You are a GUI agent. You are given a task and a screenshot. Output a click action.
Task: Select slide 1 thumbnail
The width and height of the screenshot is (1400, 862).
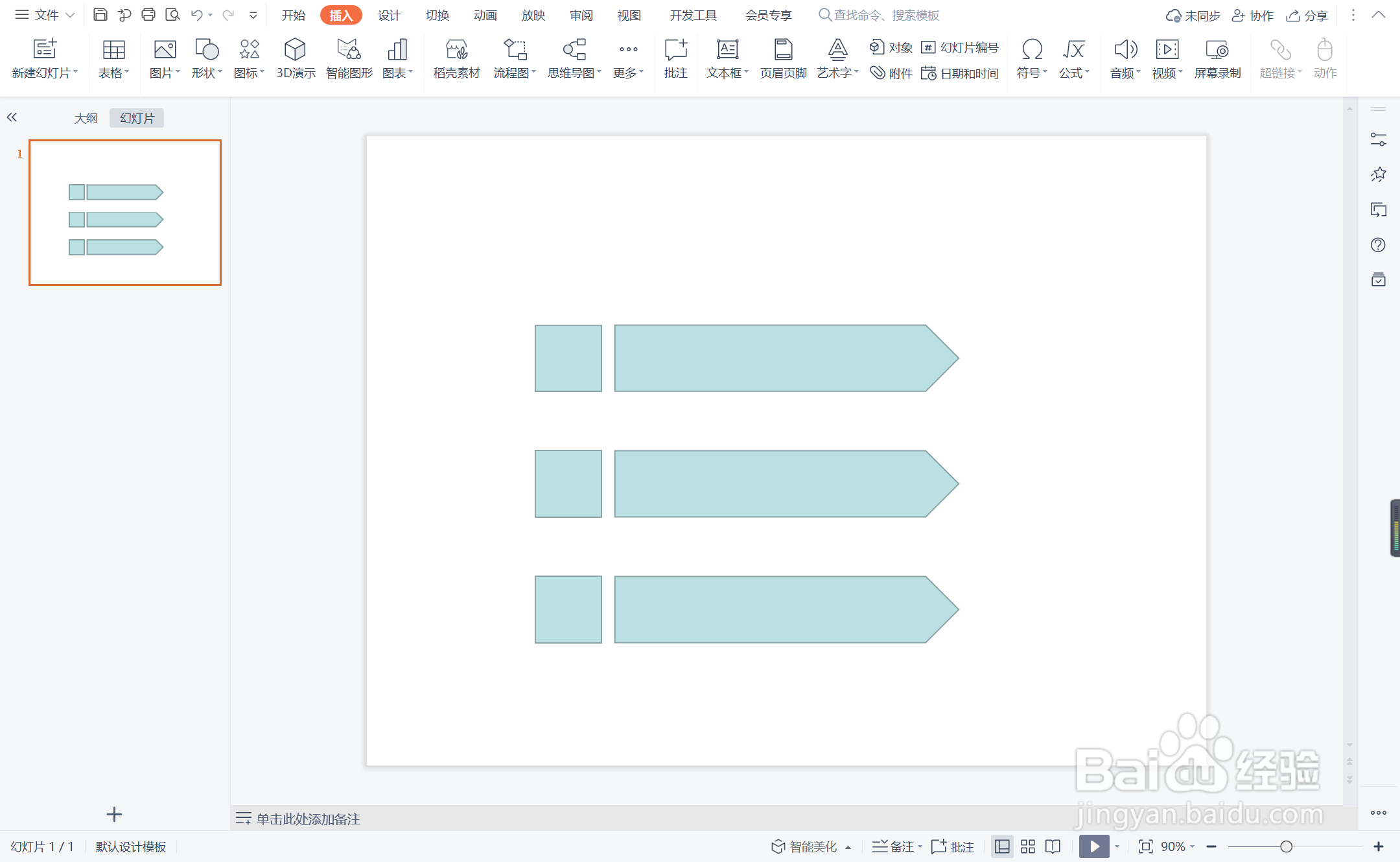pyautogui.click(x=125, y=213)
